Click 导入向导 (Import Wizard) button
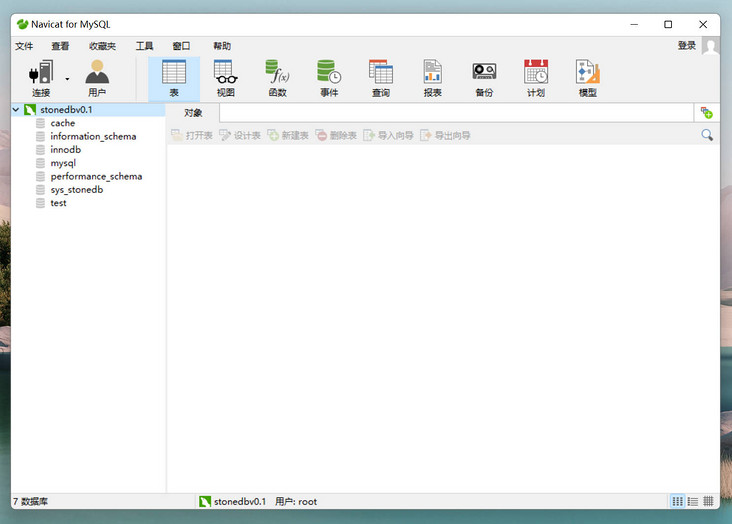732x524 pixels. (388, 135)
